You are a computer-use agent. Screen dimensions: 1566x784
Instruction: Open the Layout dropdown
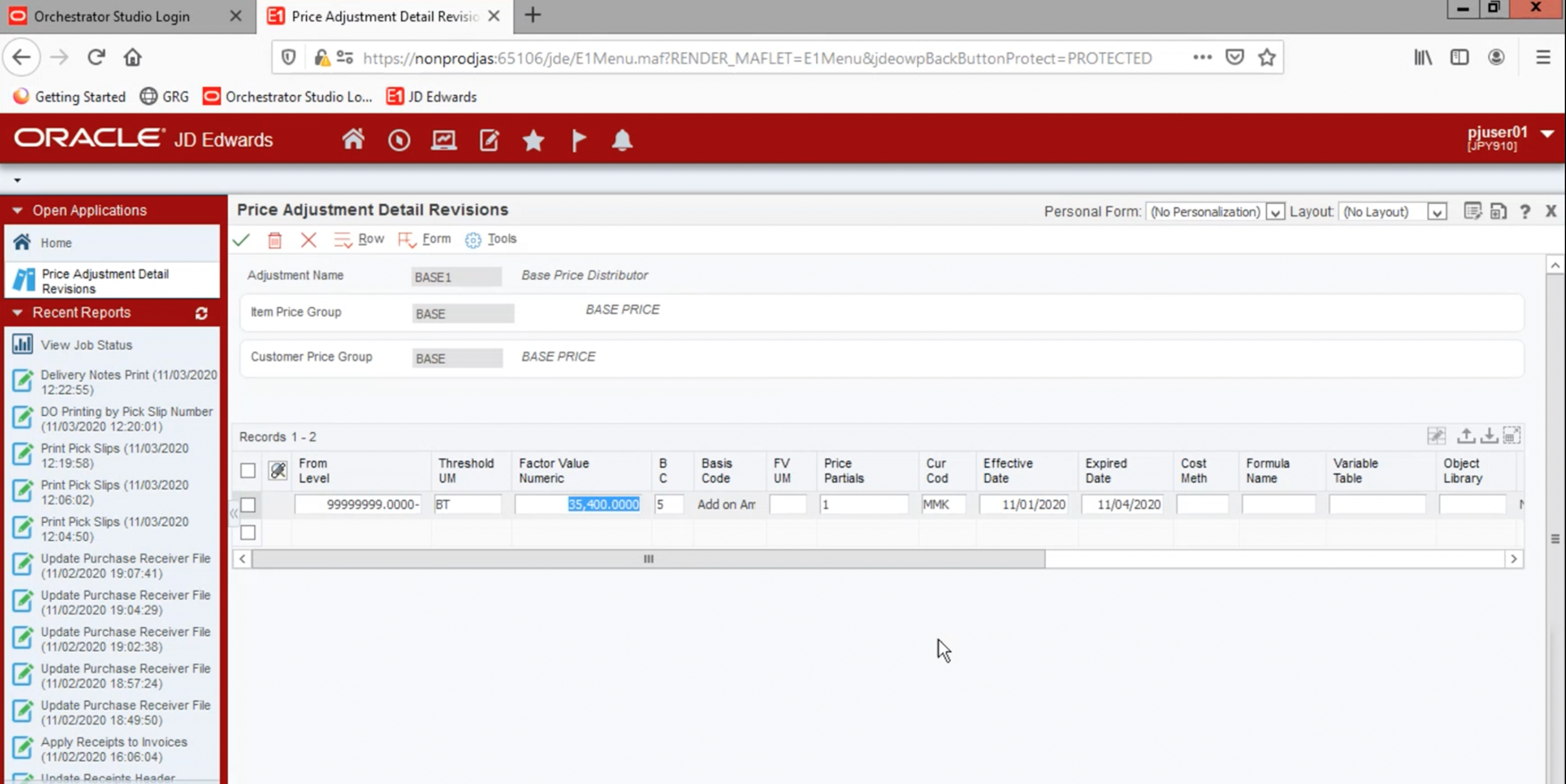click(1437, 212)
